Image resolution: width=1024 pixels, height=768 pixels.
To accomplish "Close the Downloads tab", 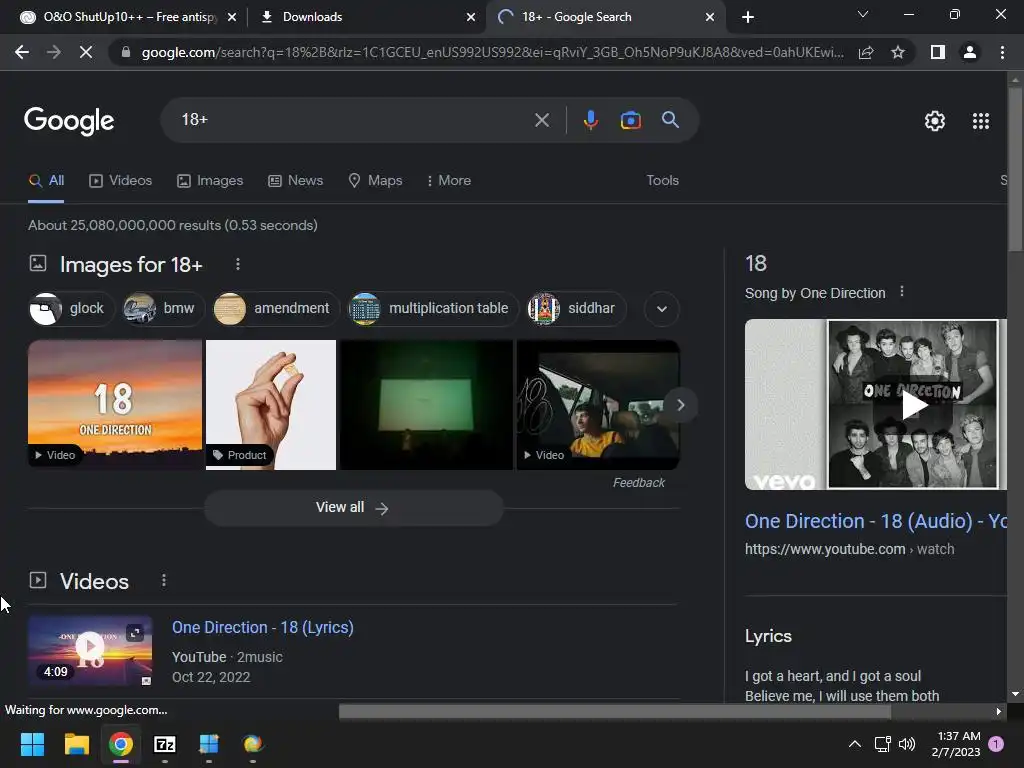I will [471, 17].
